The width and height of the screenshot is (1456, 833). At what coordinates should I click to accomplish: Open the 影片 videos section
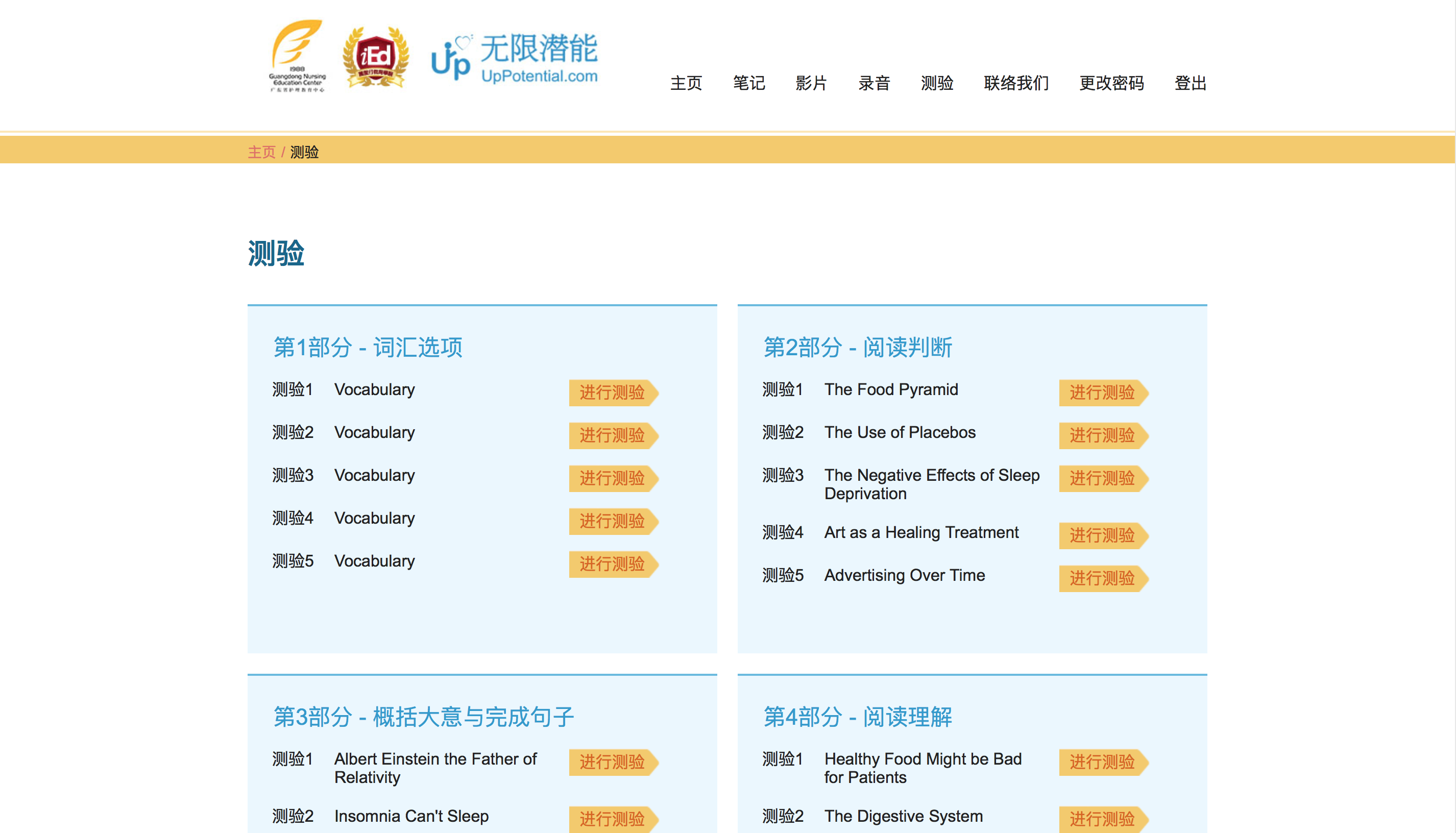(x=811, y=84)
